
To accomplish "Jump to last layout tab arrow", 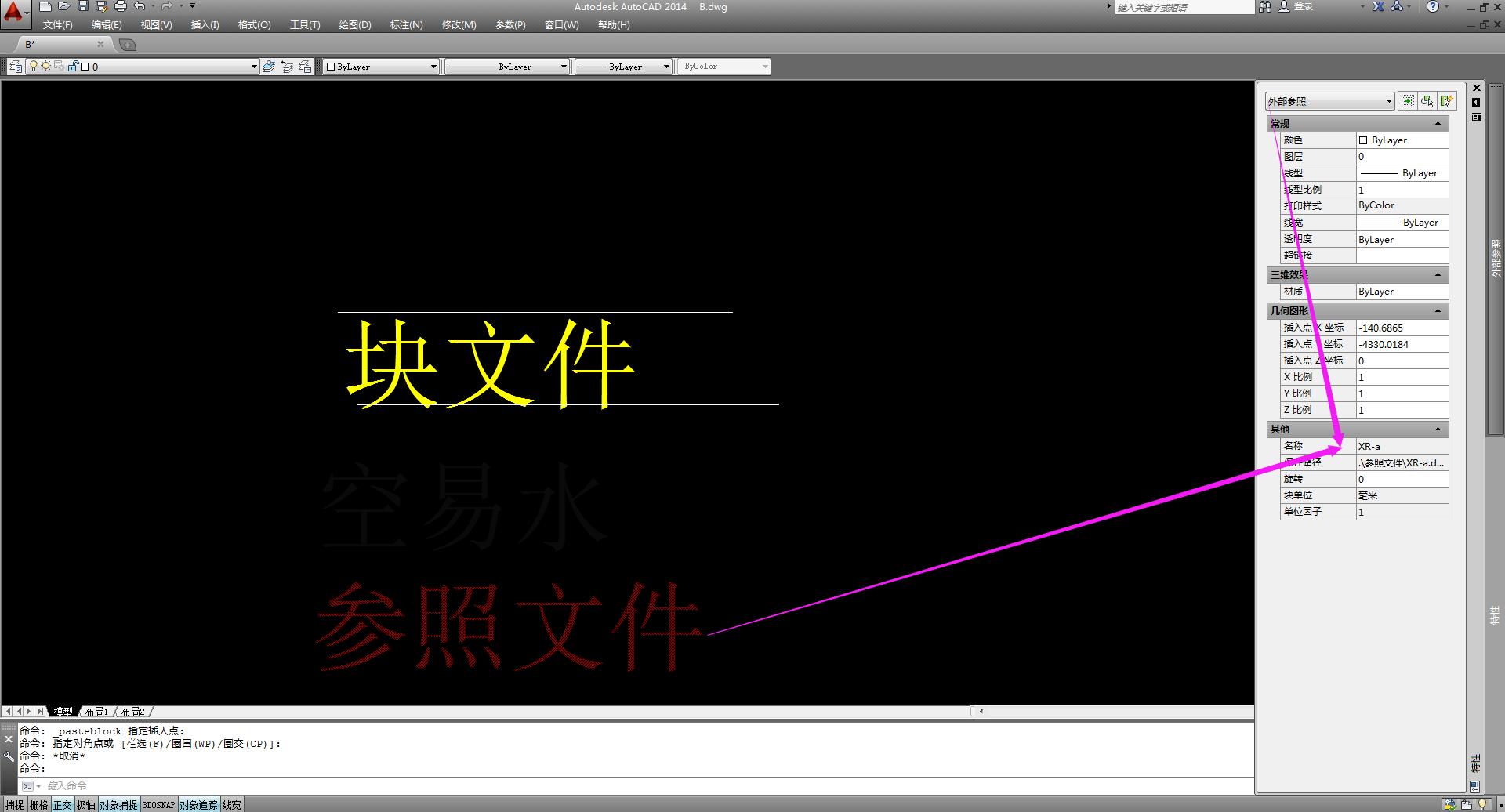I will pos(40,712).
